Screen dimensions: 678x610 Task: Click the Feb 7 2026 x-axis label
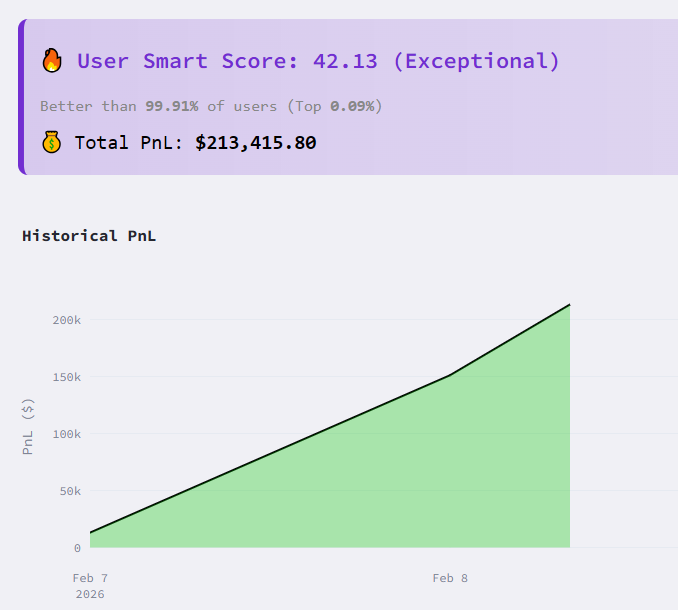90,586
